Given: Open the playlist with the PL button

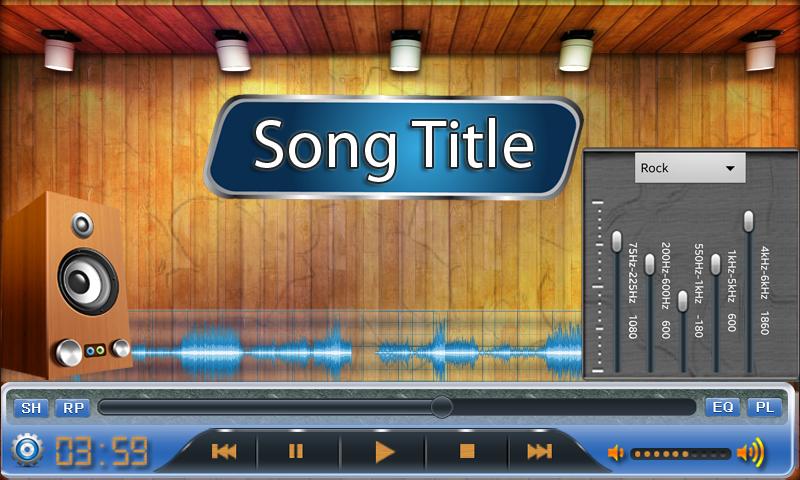Looking at the screenshot, I should 765,408.
